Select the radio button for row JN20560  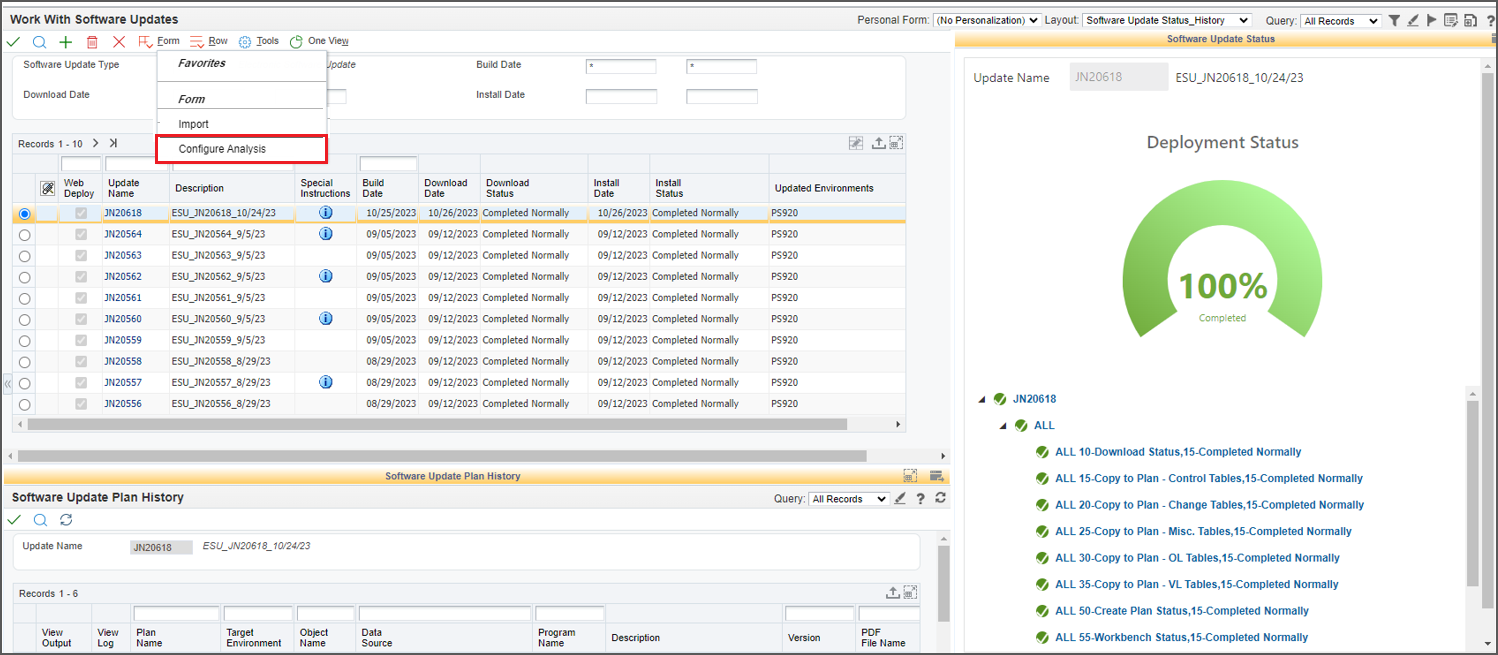25,320
